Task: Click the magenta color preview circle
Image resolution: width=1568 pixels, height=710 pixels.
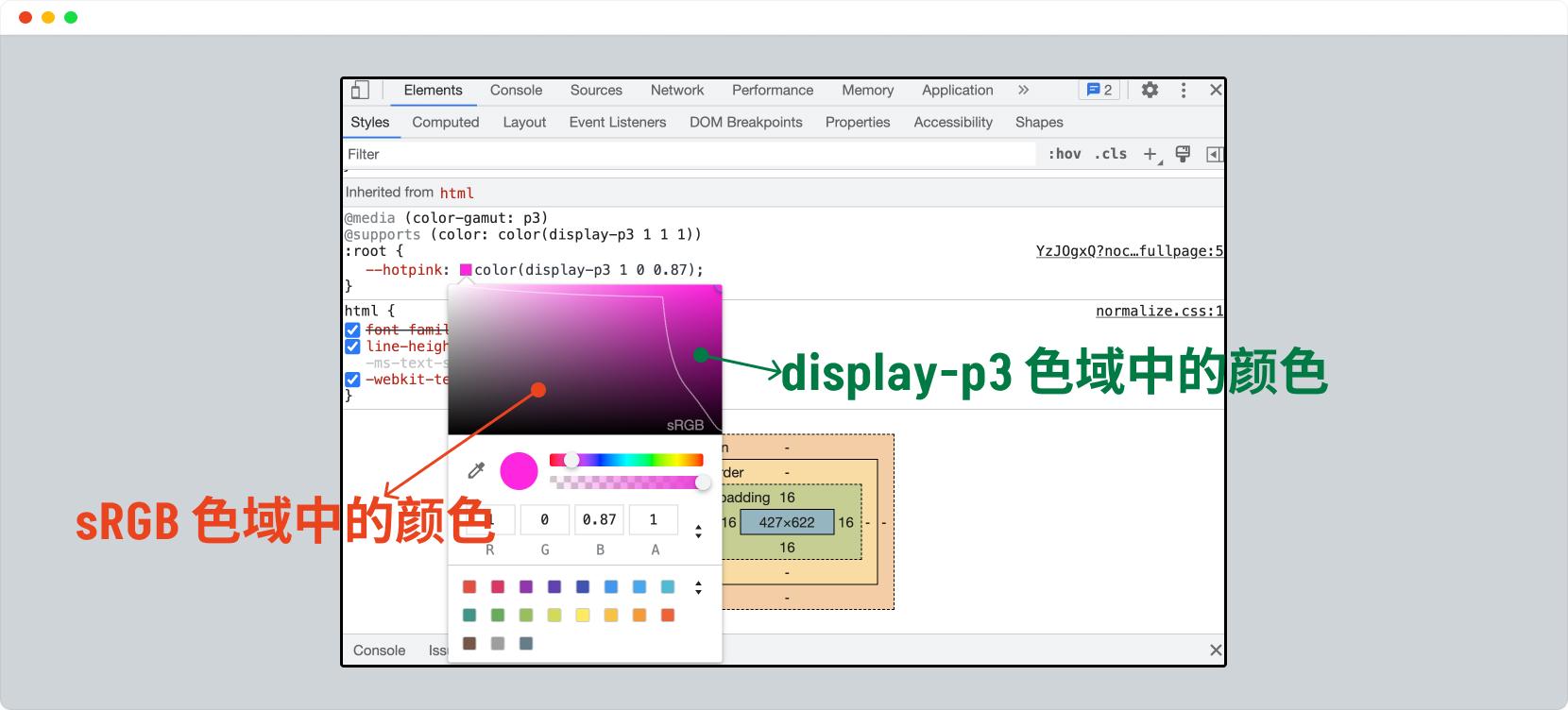Action: click(x=519, y=471)
